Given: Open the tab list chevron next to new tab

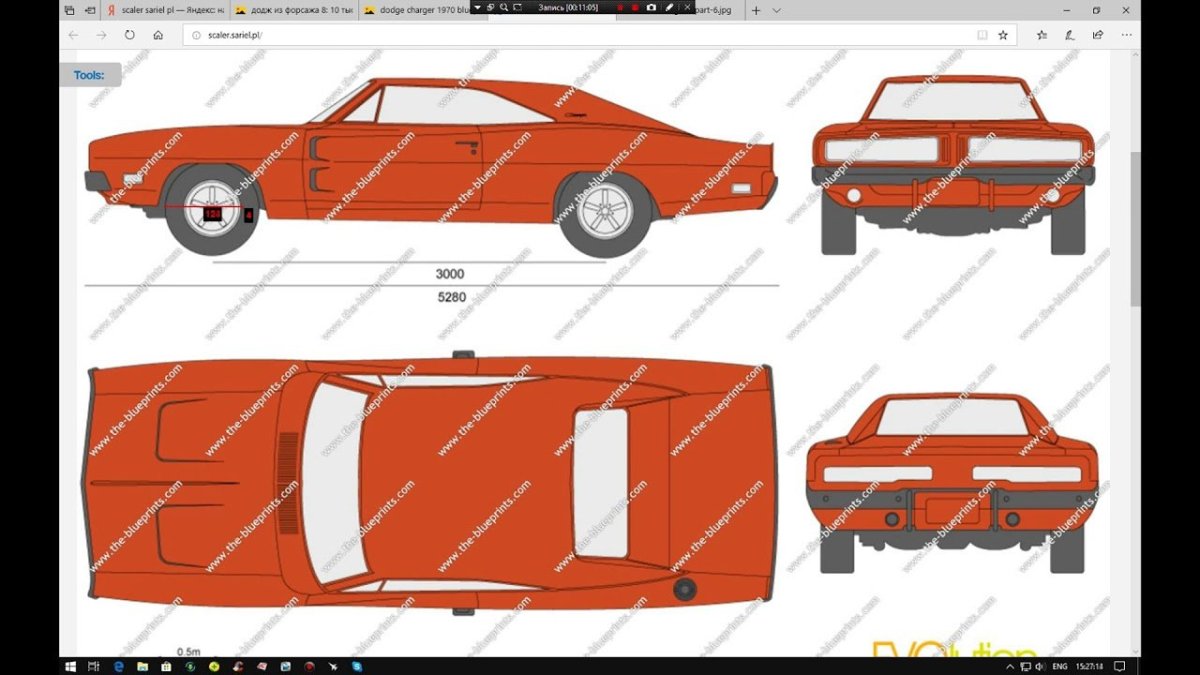Looking at the screenshot, I should (776, 10).
